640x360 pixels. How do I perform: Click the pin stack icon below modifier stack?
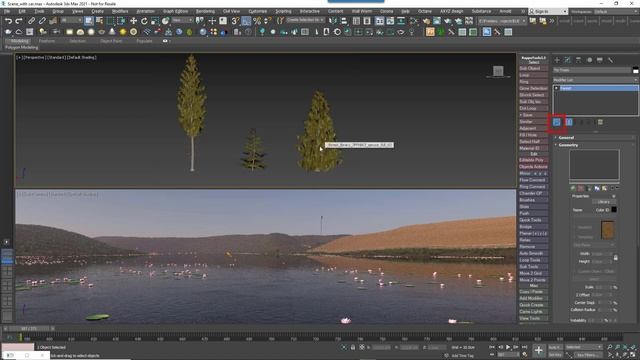tap(557, 122)
